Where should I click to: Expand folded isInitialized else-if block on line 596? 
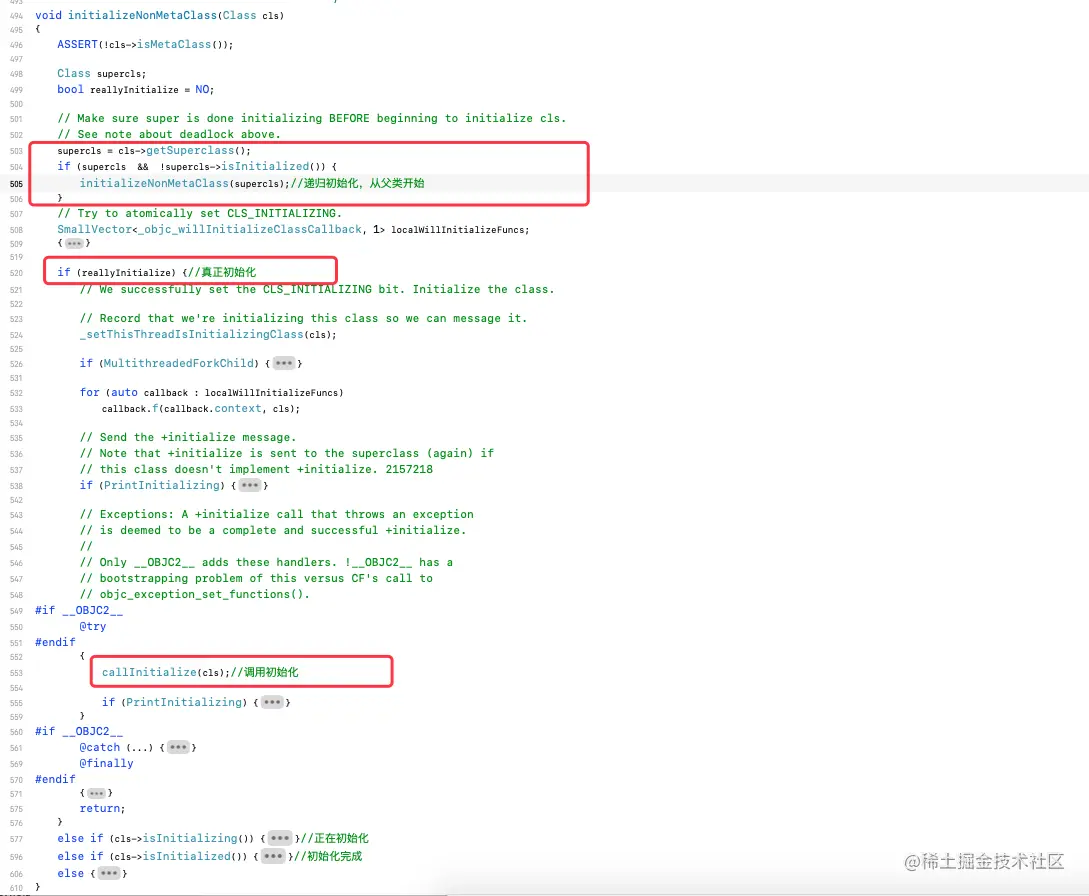(x=273, y=856)
